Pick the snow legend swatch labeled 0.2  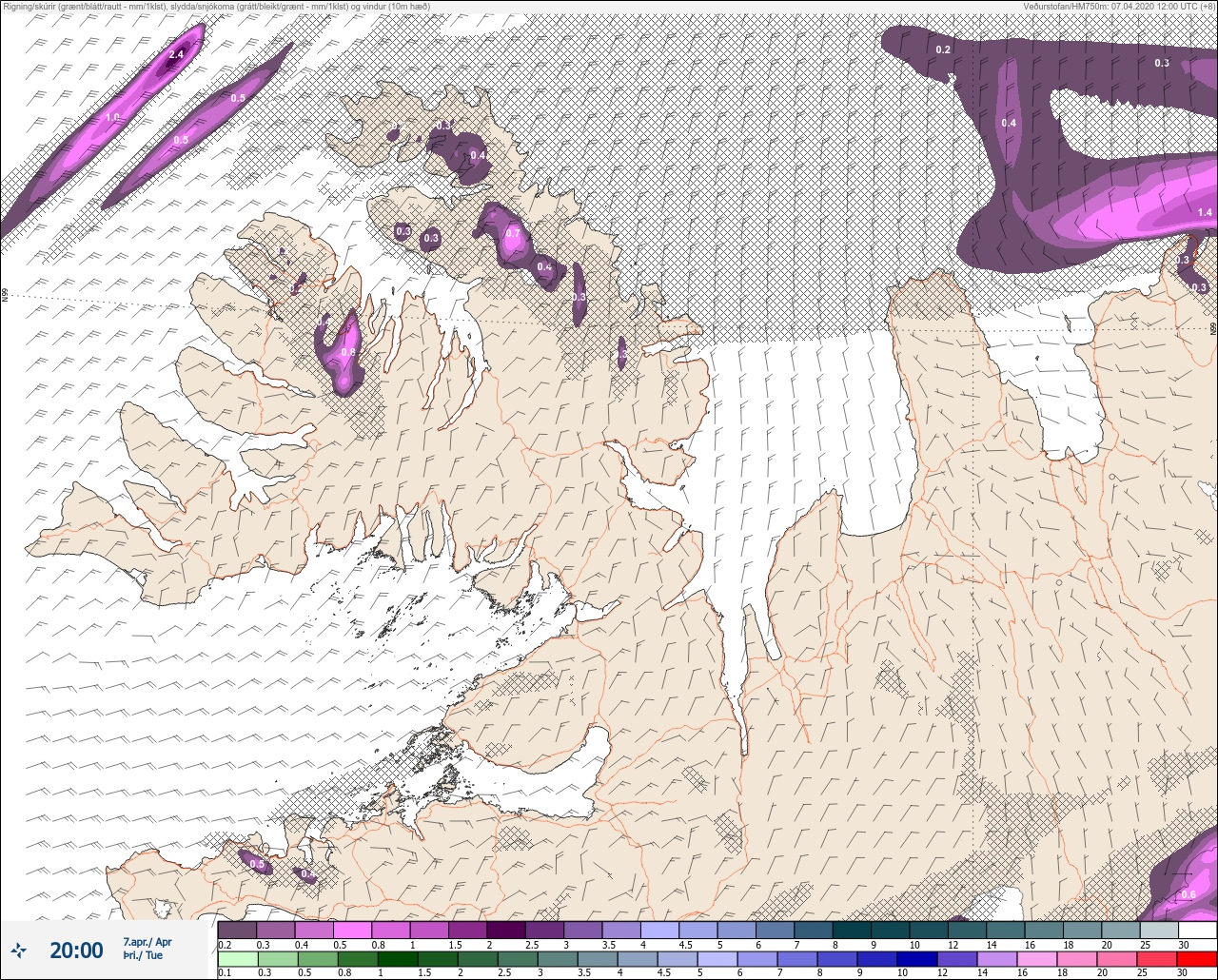(237, 930)
